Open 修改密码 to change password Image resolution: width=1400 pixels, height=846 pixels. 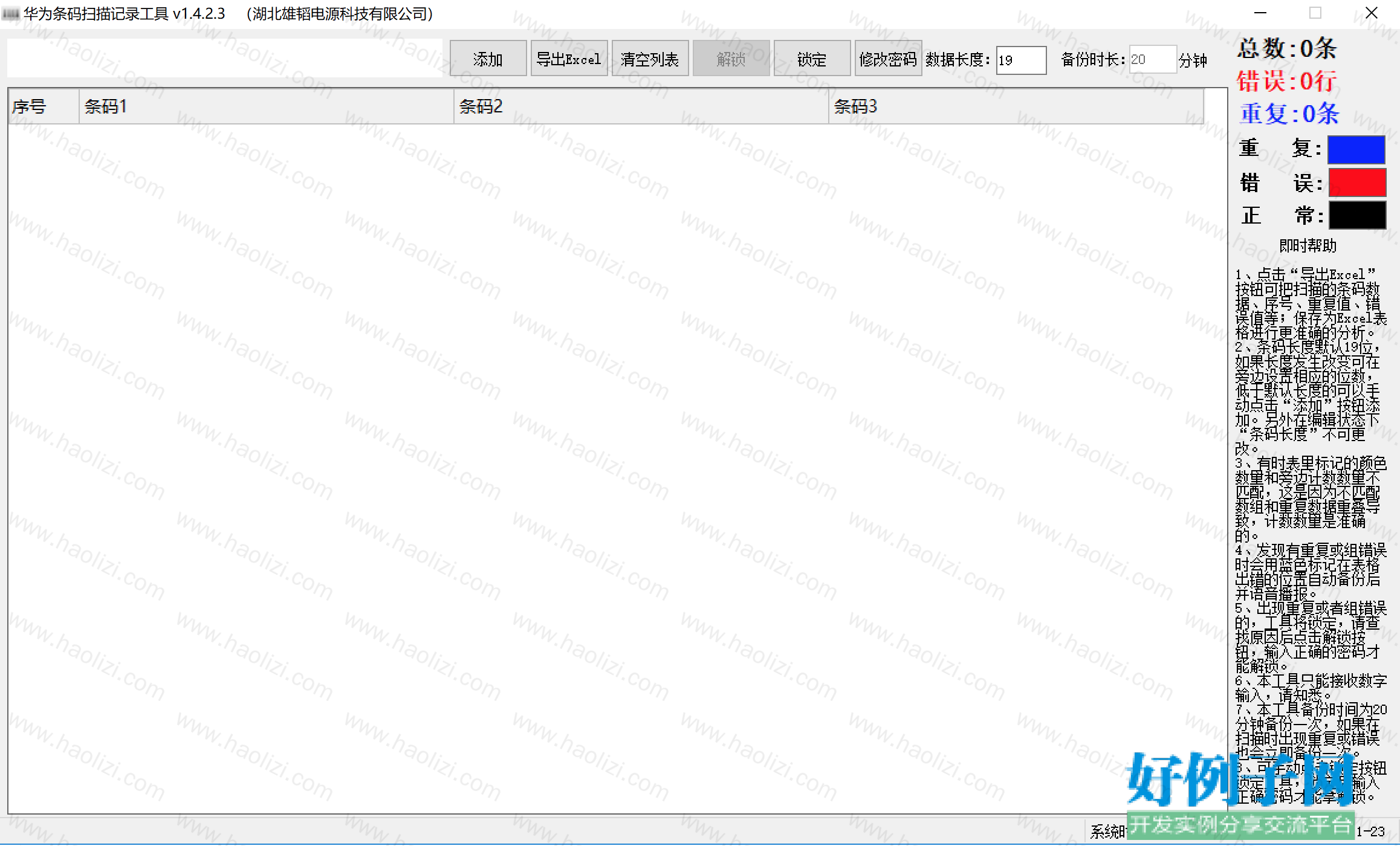(888, 59)
